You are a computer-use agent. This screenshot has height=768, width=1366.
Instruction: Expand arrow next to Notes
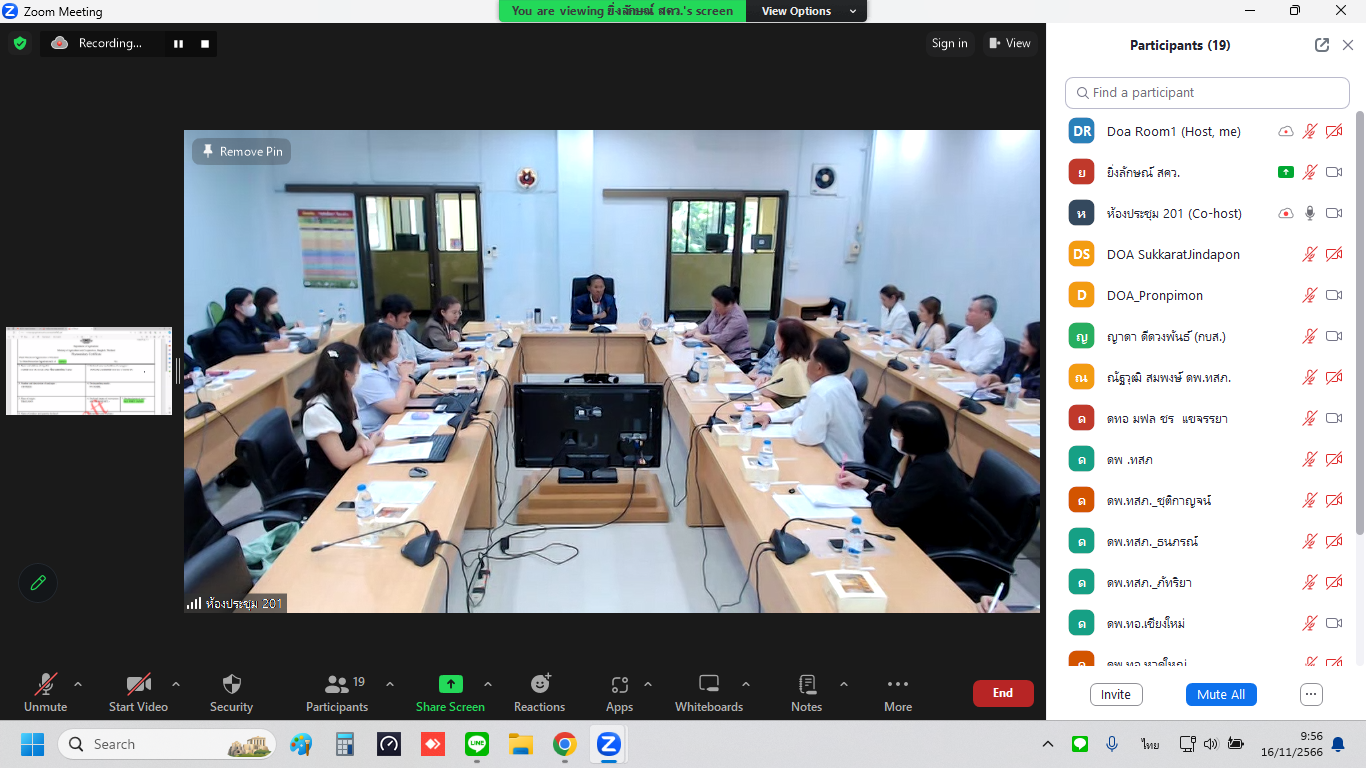click(844, 684)
